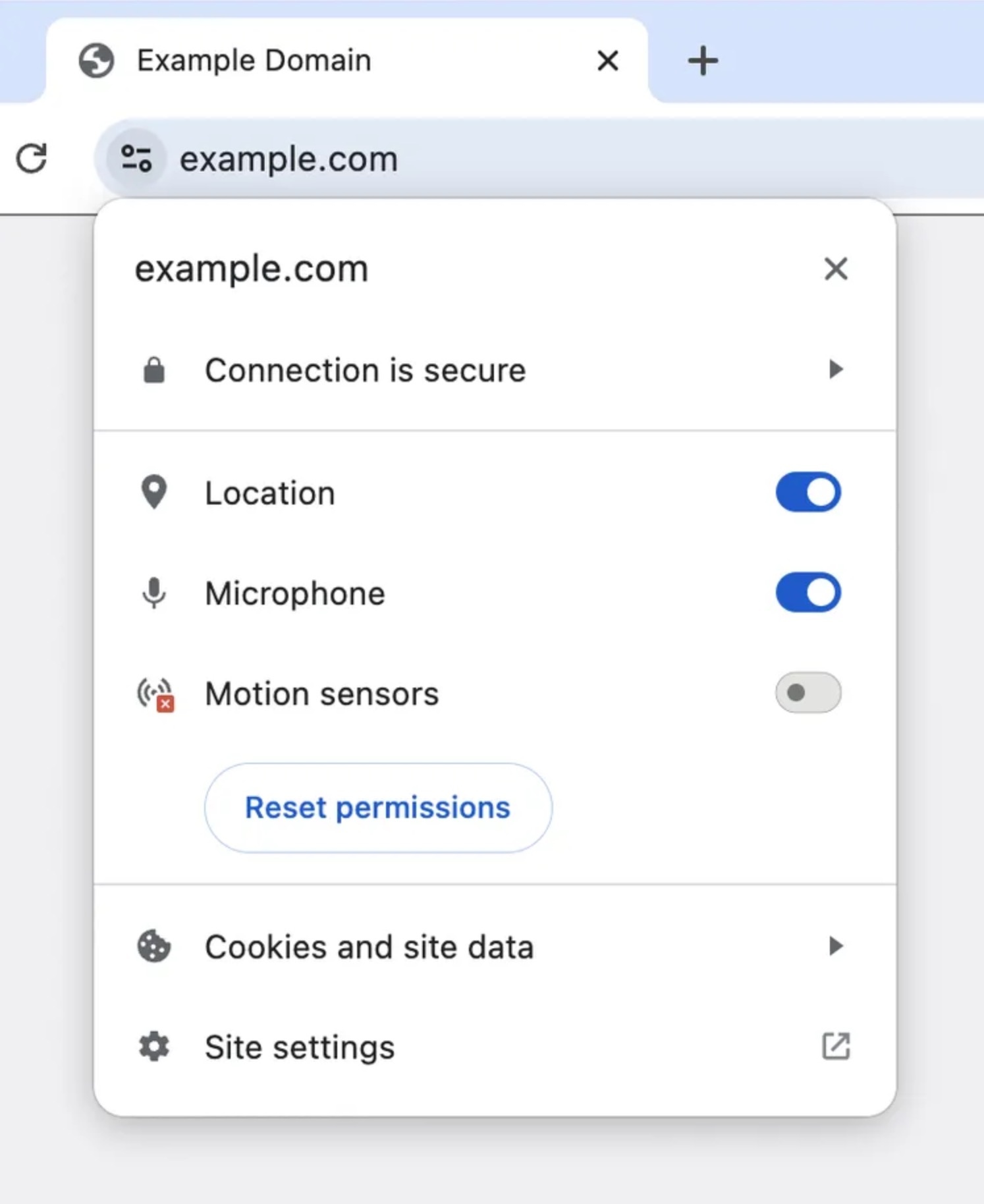This screenshot has width=984, height=1204.
Task: Disable the Microphone permission toggle
Action: [x=808, y=593]
